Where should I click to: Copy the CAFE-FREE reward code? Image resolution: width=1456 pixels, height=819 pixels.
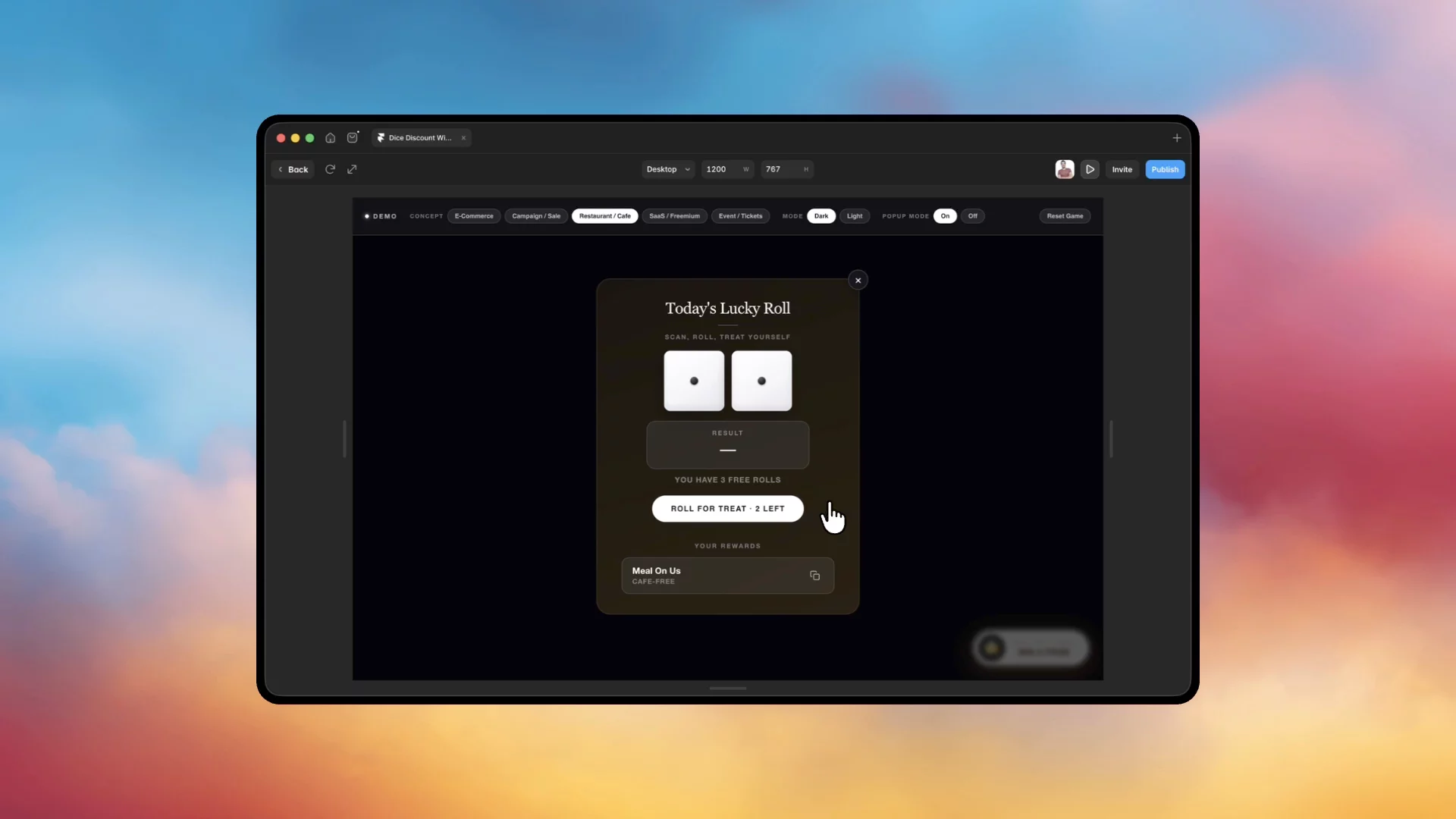tap(814, 576)
